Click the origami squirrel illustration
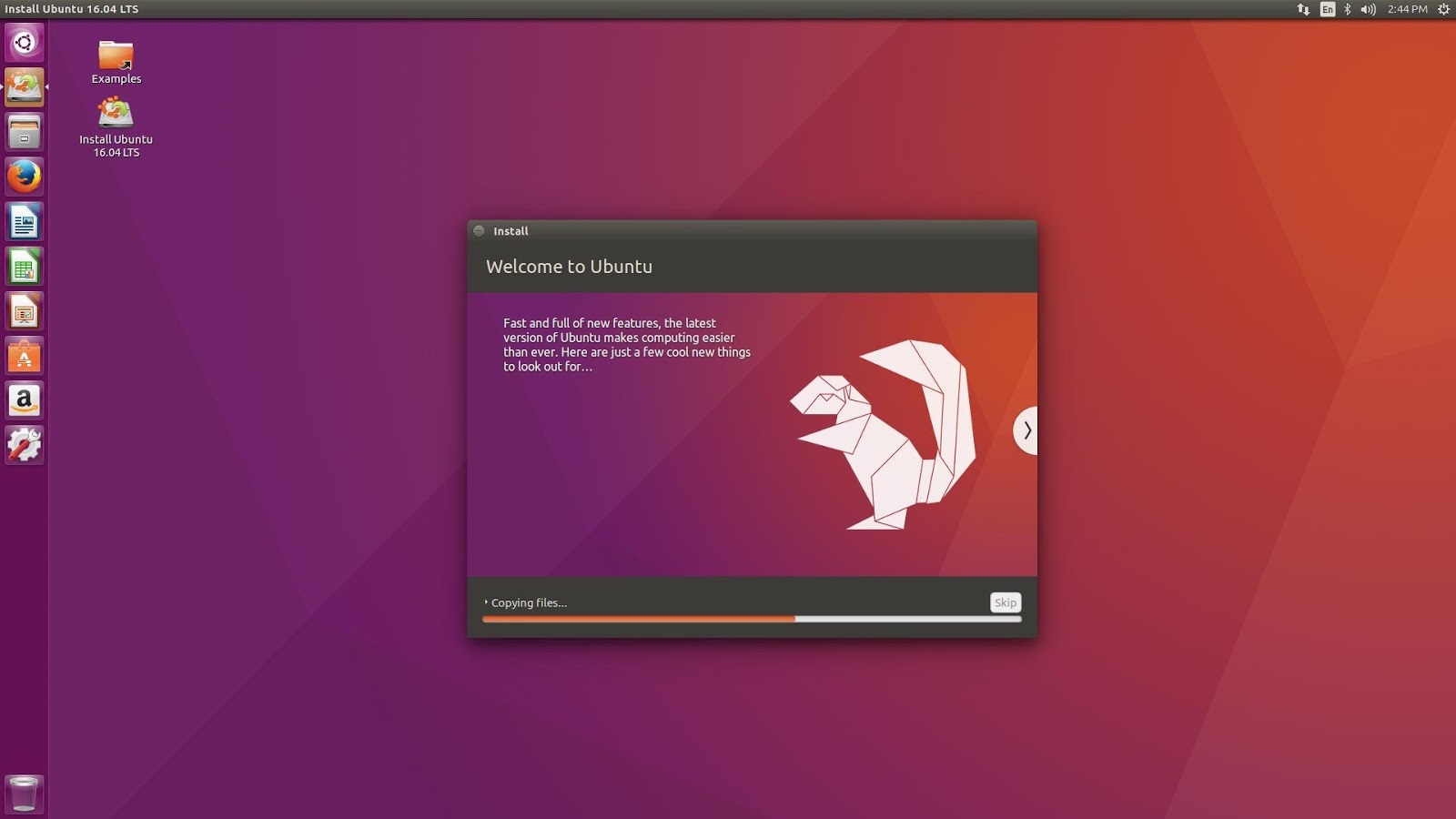Screen dimensions: 1456x819 [x=883, y=435]
